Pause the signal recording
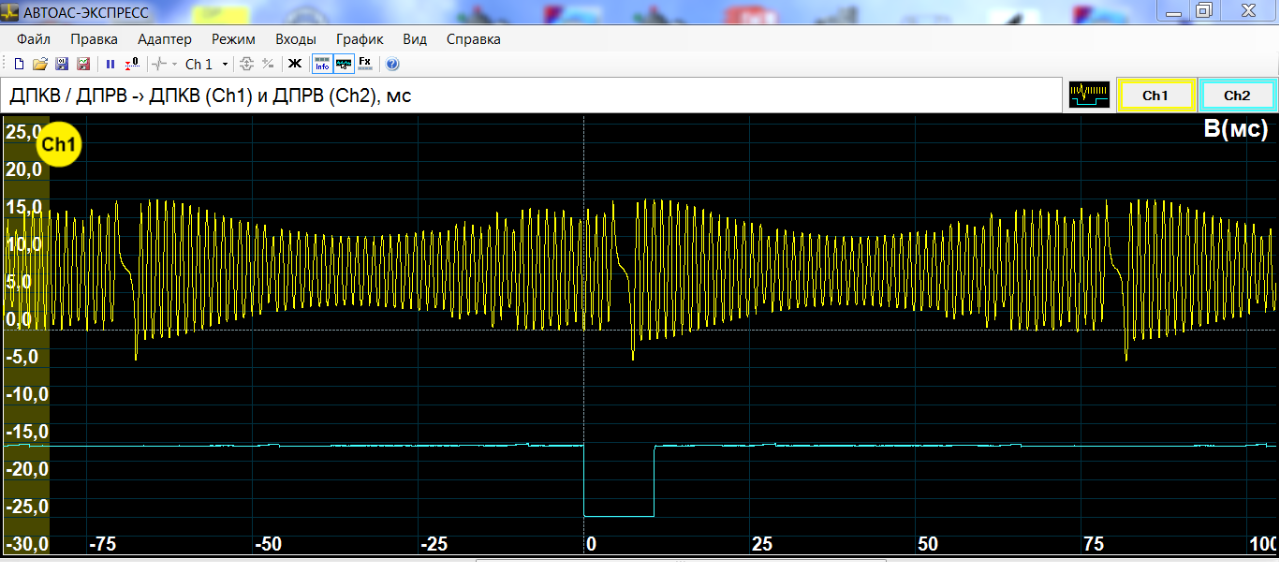 pos(110,64)
